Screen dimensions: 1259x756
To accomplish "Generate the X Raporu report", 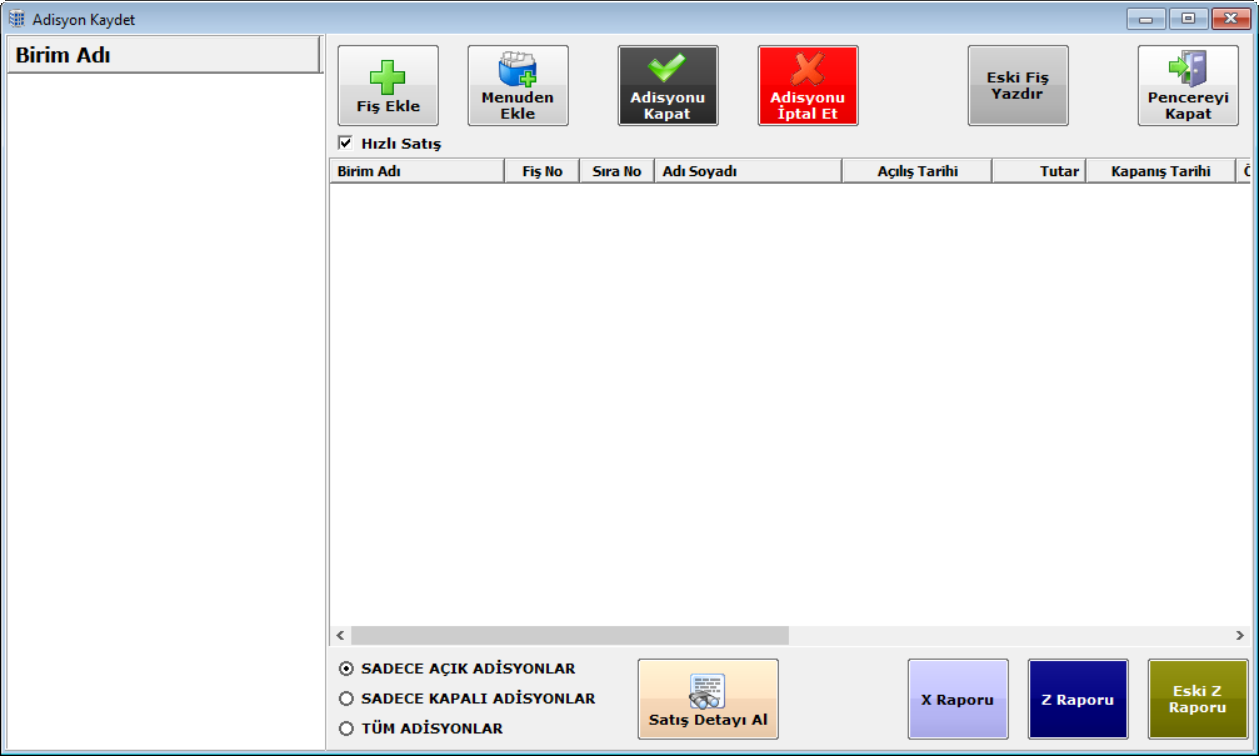I will pyautogui.click(x=957, y=699).
